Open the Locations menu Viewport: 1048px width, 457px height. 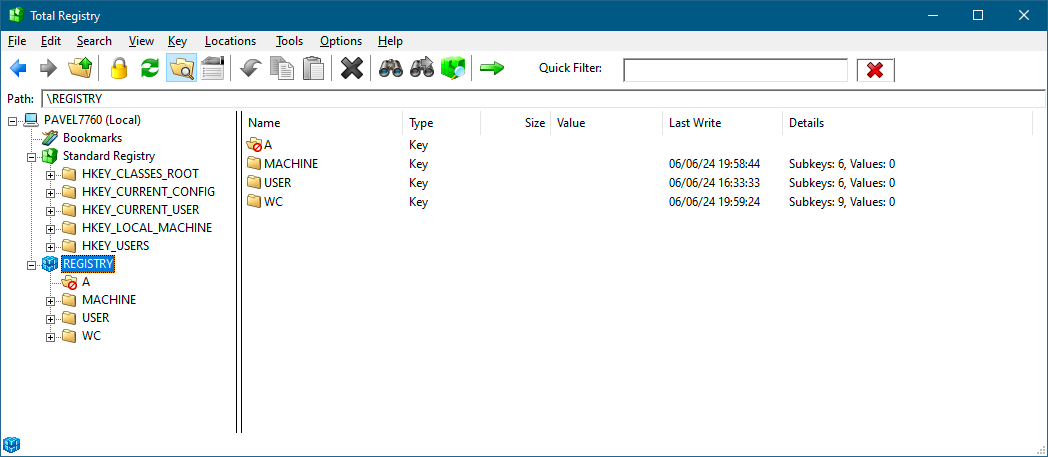click(x=230, y=41)
